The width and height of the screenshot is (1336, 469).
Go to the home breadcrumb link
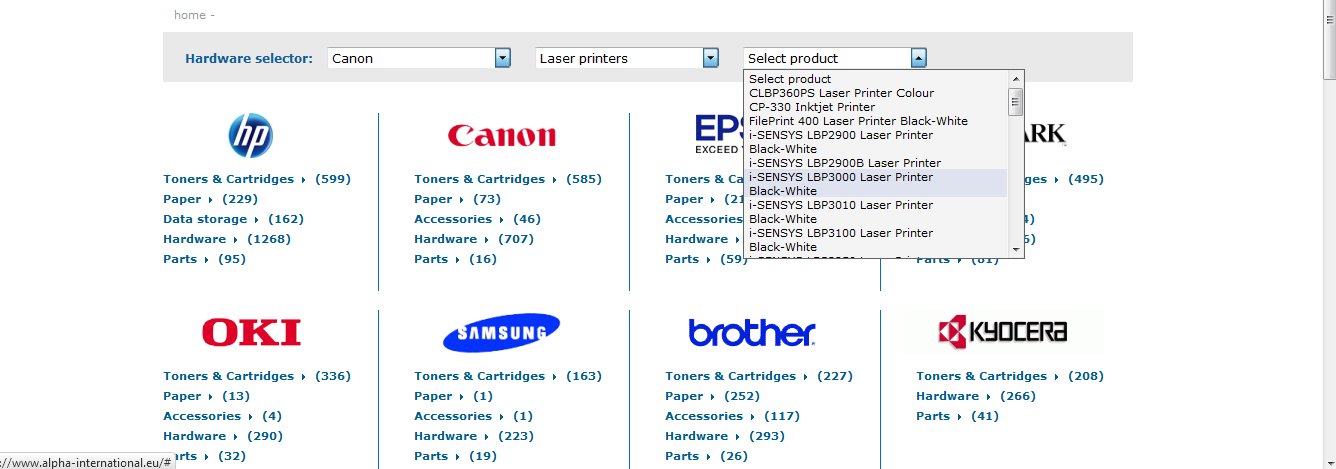[x=190, y=15]
